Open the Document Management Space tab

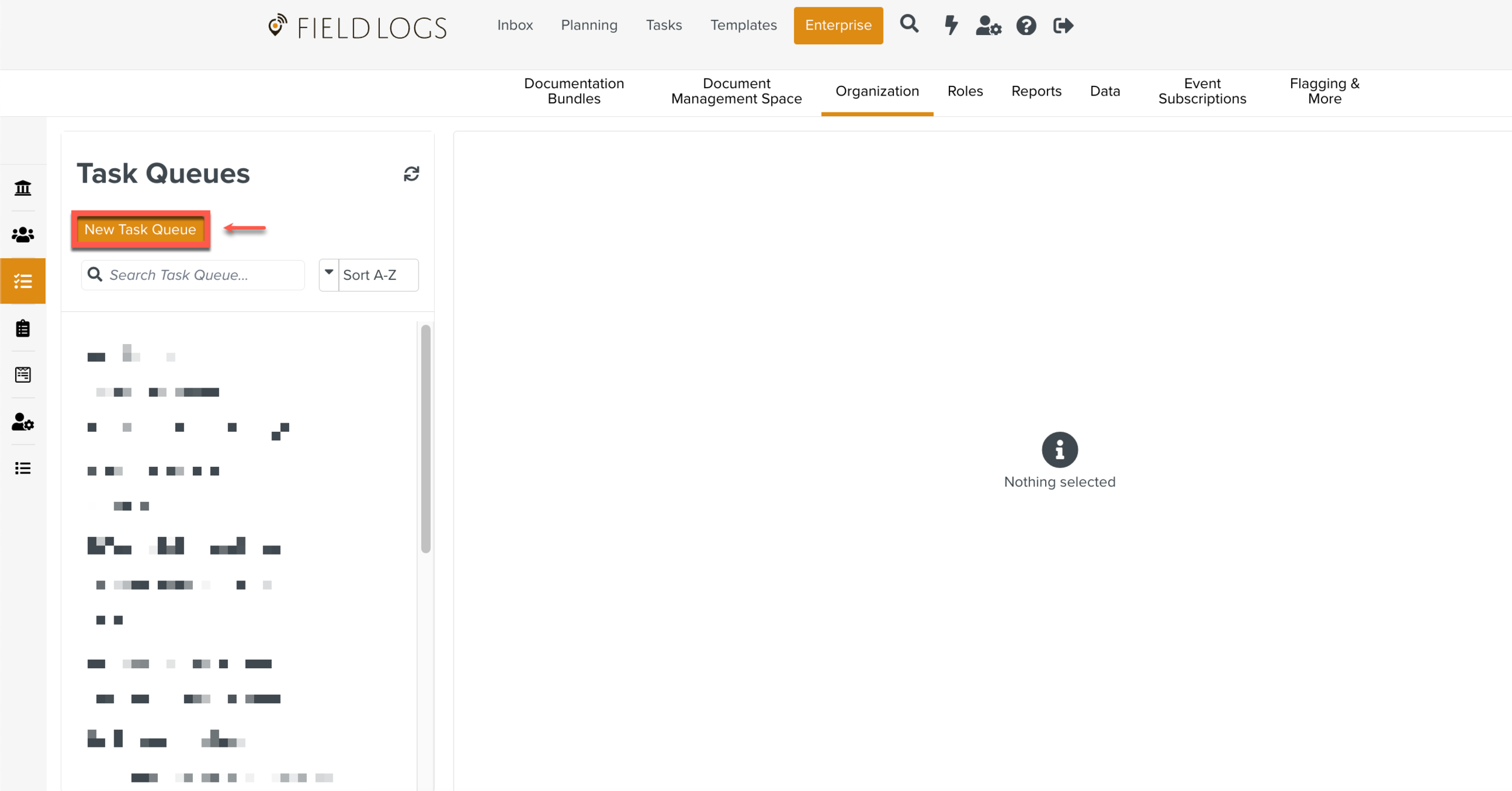[x=736, y=91]
